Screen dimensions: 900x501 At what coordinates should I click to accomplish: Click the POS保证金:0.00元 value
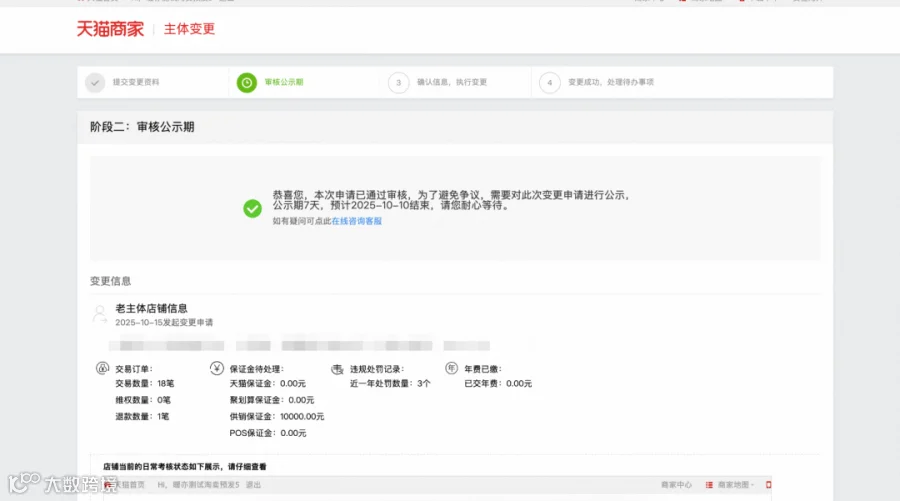268,433
